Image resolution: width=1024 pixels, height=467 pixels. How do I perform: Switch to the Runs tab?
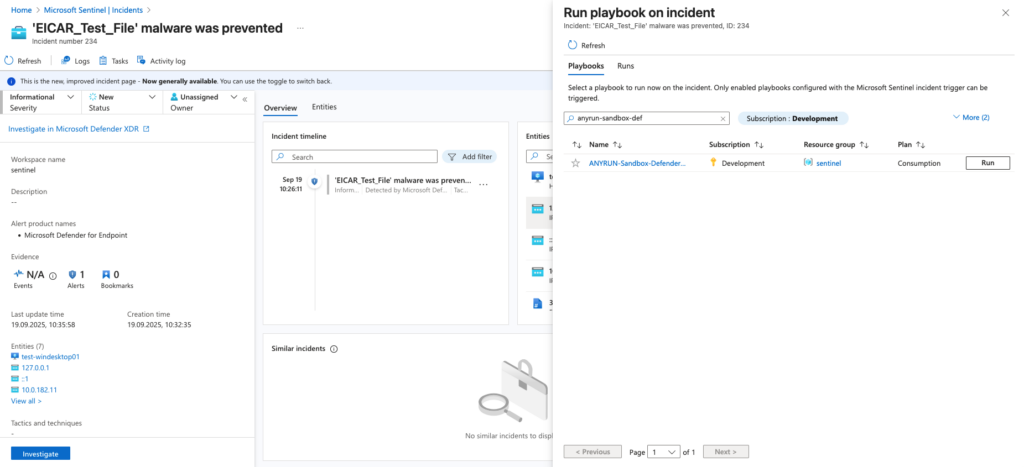click(x=625, y=66)
